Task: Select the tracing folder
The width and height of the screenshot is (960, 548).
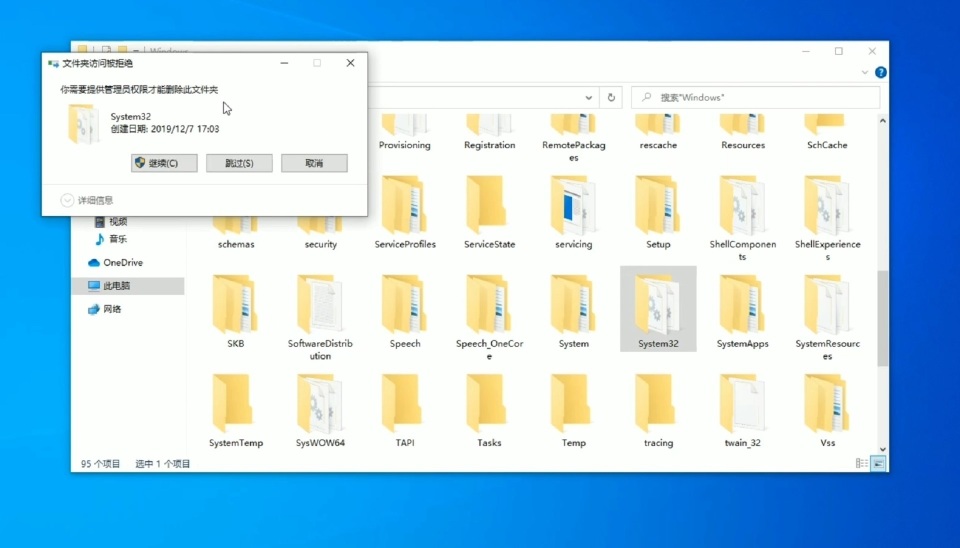Action: coord(658,411)
